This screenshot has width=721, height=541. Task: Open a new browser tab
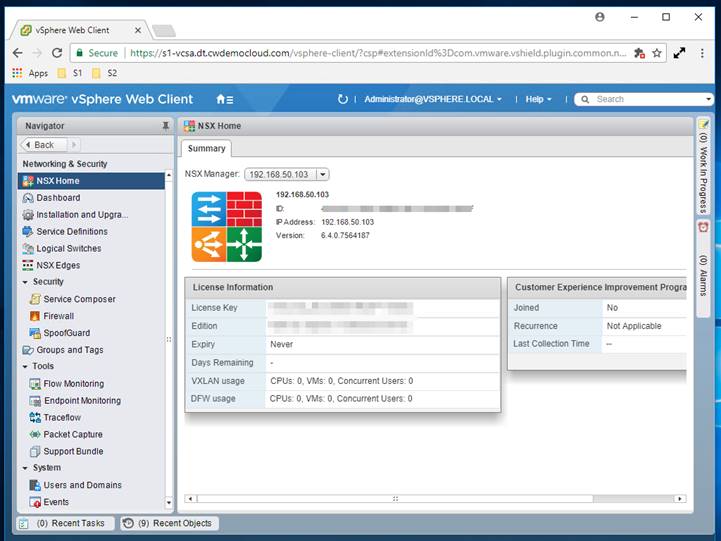(x=164, y=31)
